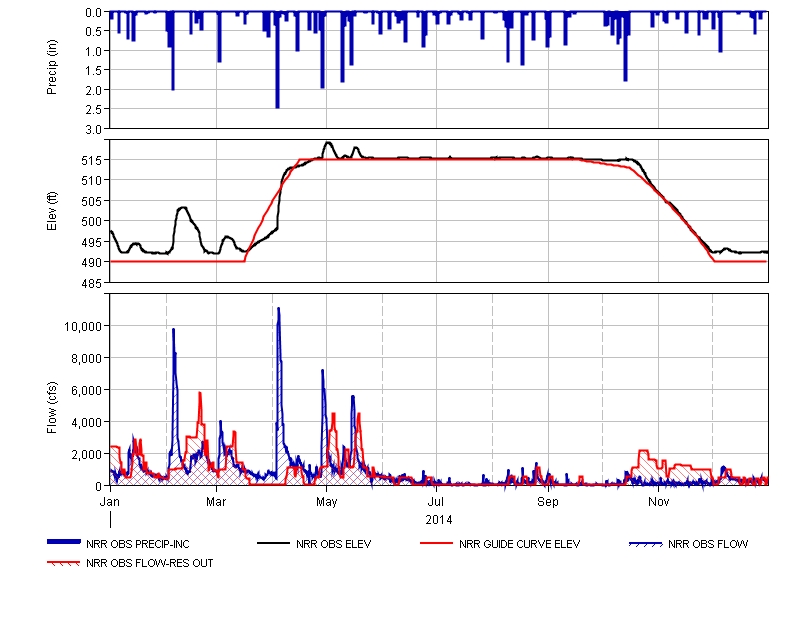This screenshot has height=627, width=800.
Task: Click the Jul label on the time axis
Action: (x=436, y=501)
